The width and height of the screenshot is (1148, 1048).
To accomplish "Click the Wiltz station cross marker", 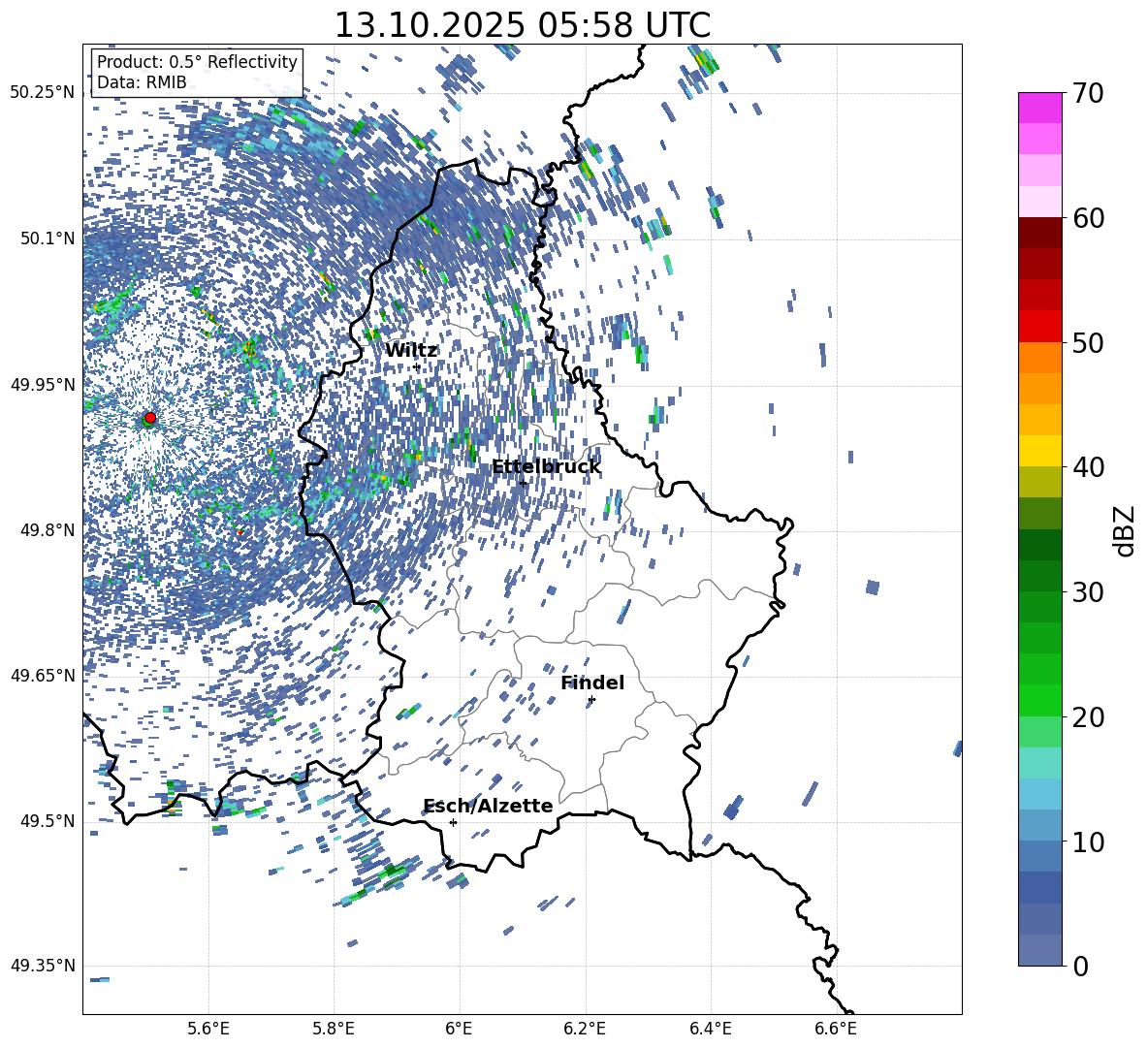I will click(417, 366).
